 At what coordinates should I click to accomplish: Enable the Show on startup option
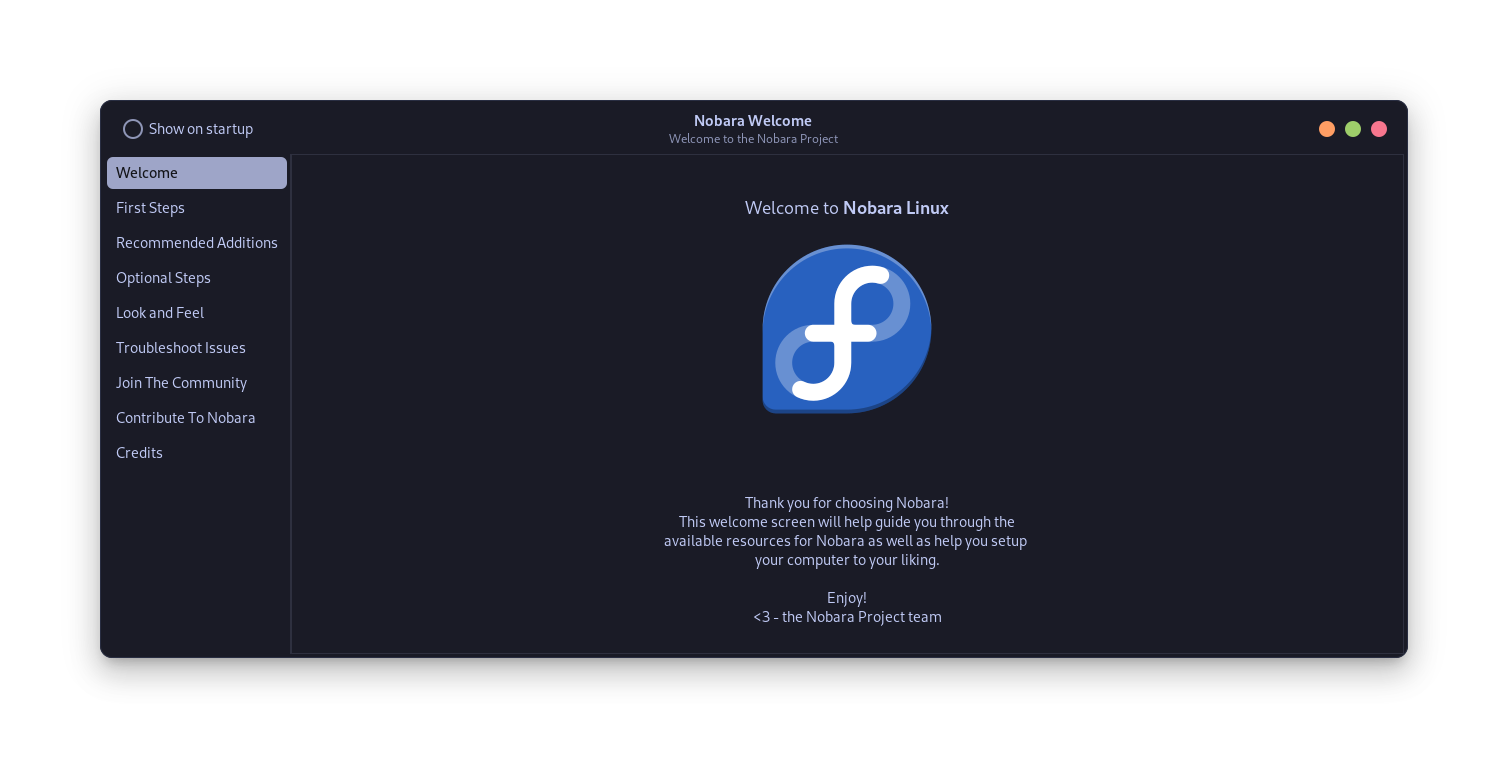click(x=133, y=128)
